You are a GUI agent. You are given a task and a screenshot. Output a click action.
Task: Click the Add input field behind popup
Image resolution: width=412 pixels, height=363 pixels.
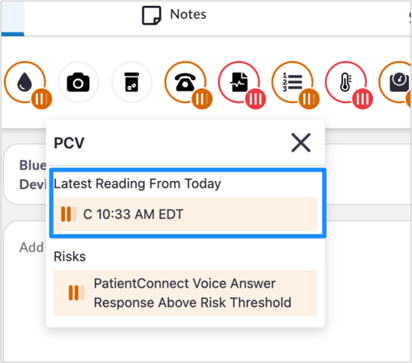click(x=25, y=247)
